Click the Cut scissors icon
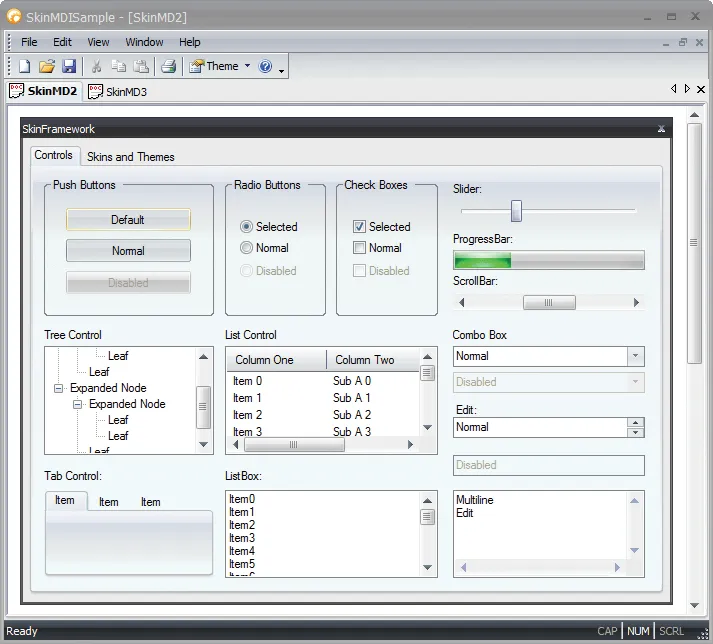Image resolution: width=713 pixels, height=644 pixels. tap(96, 66)
